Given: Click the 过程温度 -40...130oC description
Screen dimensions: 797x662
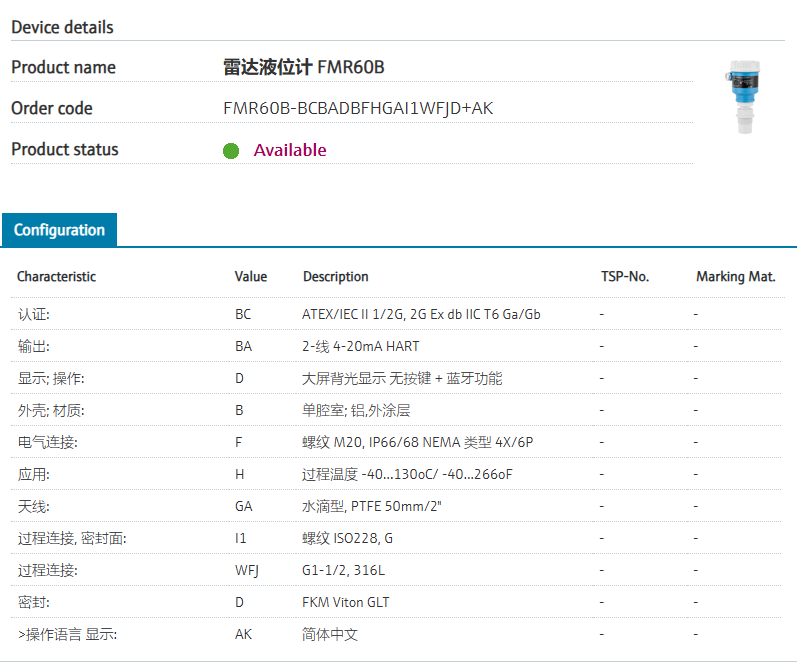Looking at the screenshot, I should coord(407,474).
